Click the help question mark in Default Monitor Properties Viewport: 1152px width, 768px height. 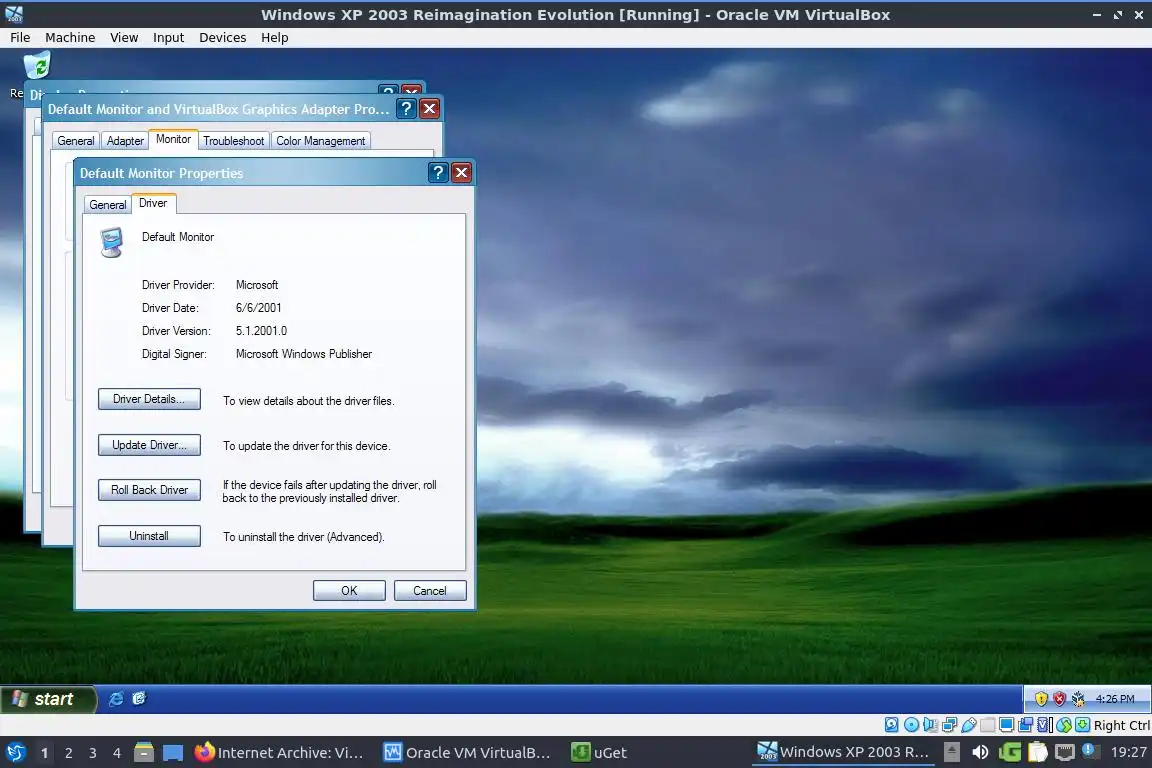pyautogui.click(x=438, y=173)
